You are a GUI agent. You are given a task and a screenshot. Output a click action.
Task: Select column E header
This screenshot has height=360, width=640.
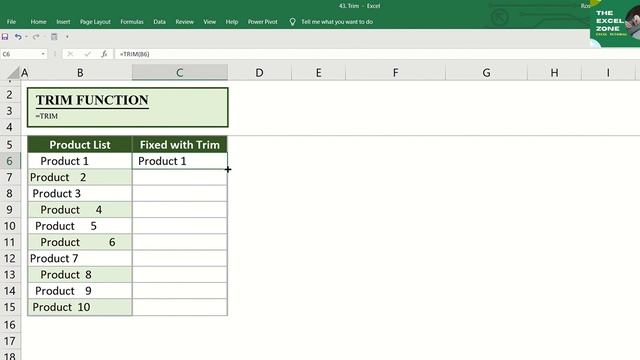click(318, 73)
